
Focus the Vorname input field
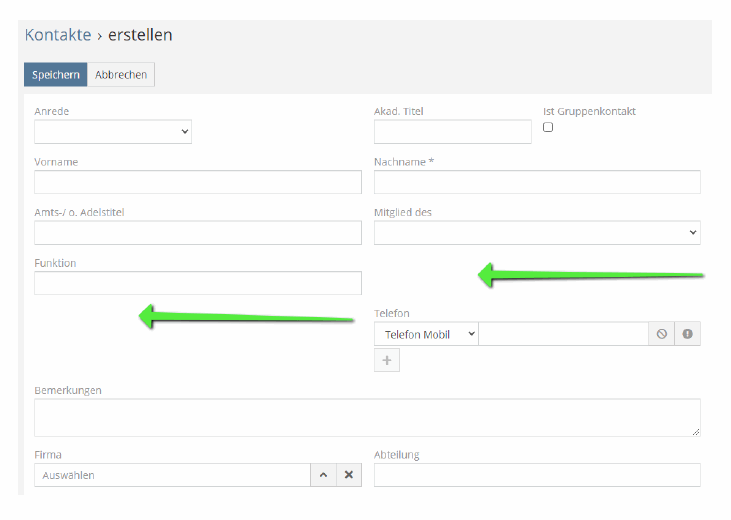(x=198, y=182)
